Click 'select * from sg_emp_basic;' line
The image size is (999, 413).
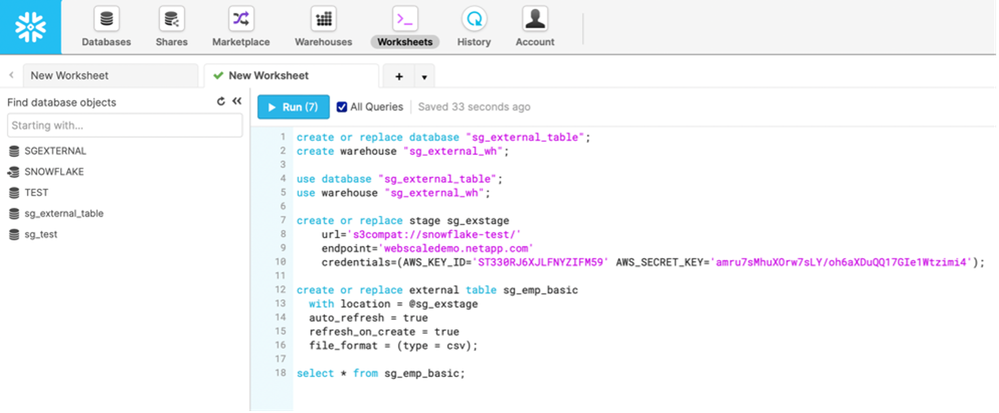point(381,373)
